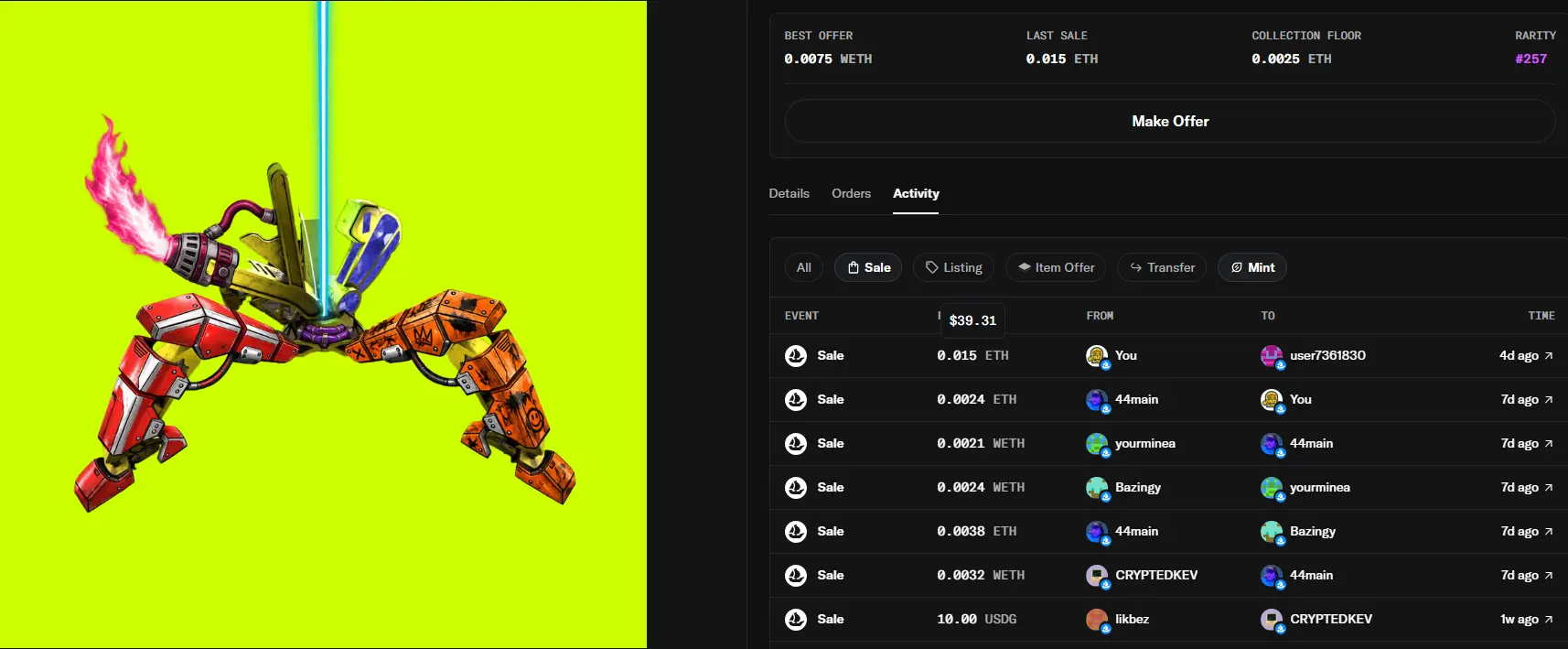This screenshot has width=1568, height=649.
Task: Click the yourminea name in the 0.0024 WETH row
Action: tap(1320, 488)
